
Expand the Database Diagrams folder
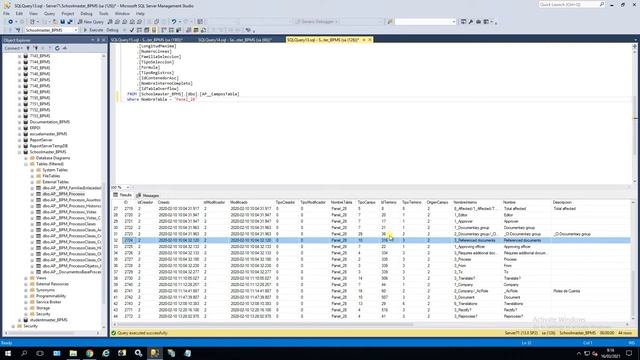26,158
